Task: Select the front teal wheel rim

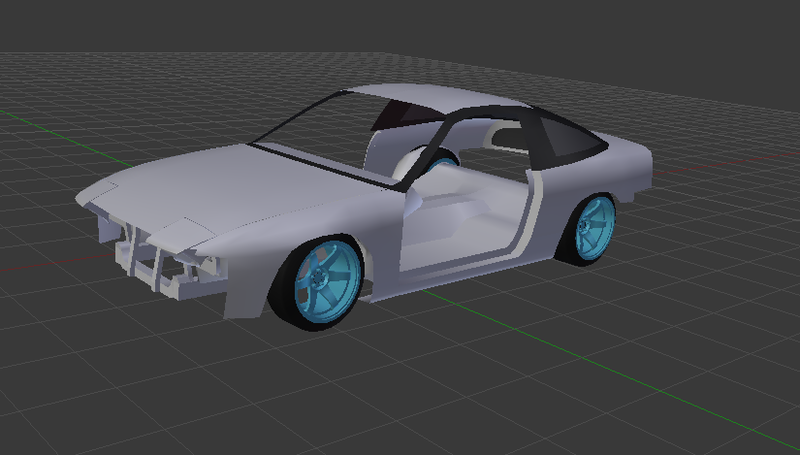Action: click(x=328, y=281)
